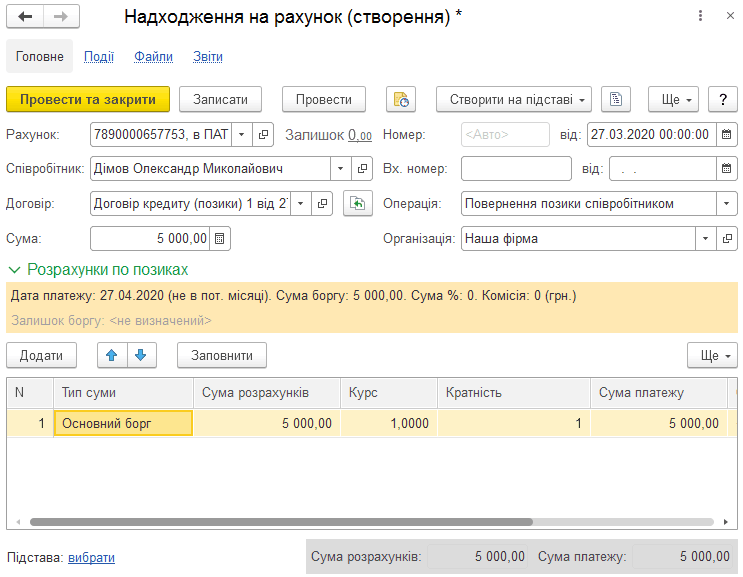Click the Дата платежу info line
Image resolution: width=743 pixels, height=577 pixels.
(294, 296)
